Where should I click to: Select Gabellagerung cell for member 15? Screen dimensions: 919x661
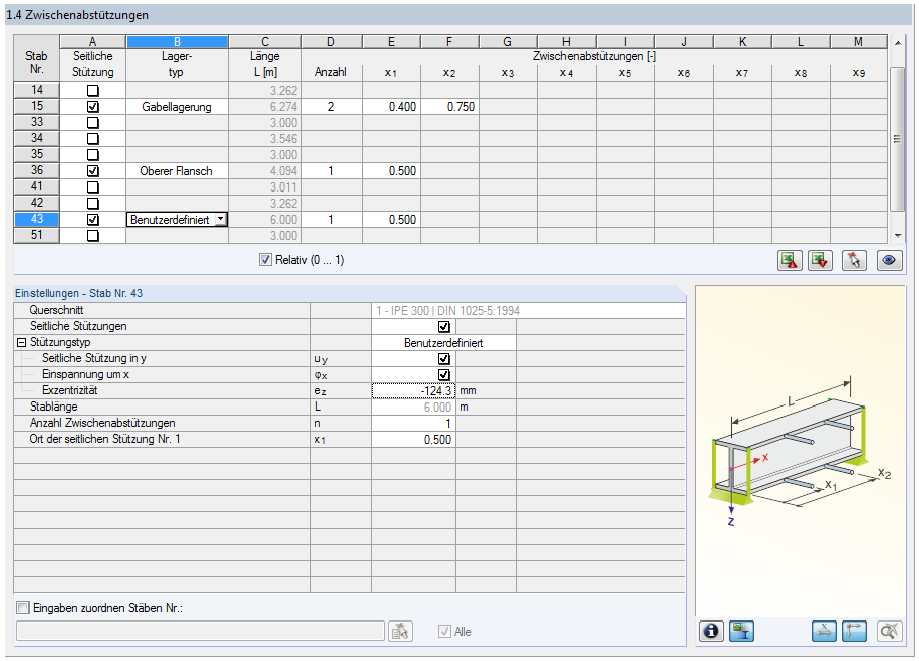177,107
